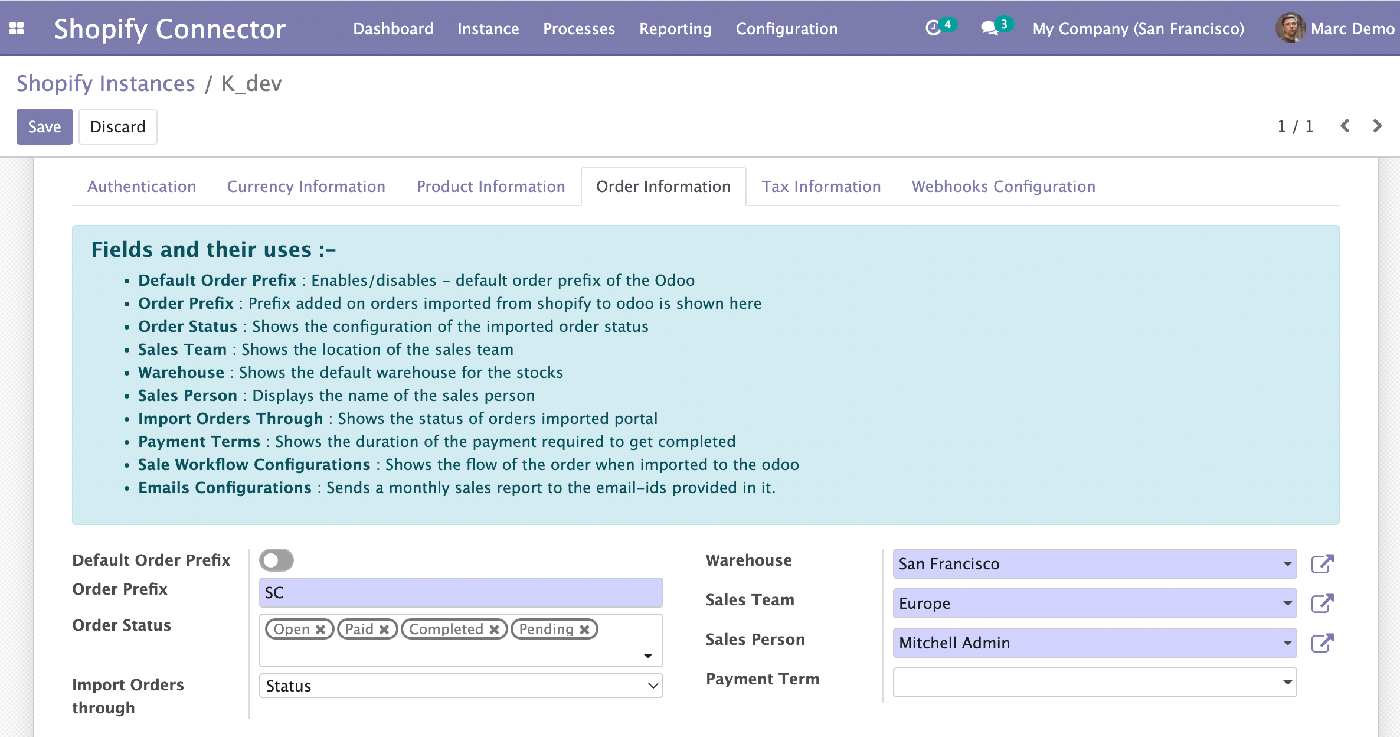1400x737 pixels.
Task: Open the Marc Demo user menu
Action: (1338, 28)
